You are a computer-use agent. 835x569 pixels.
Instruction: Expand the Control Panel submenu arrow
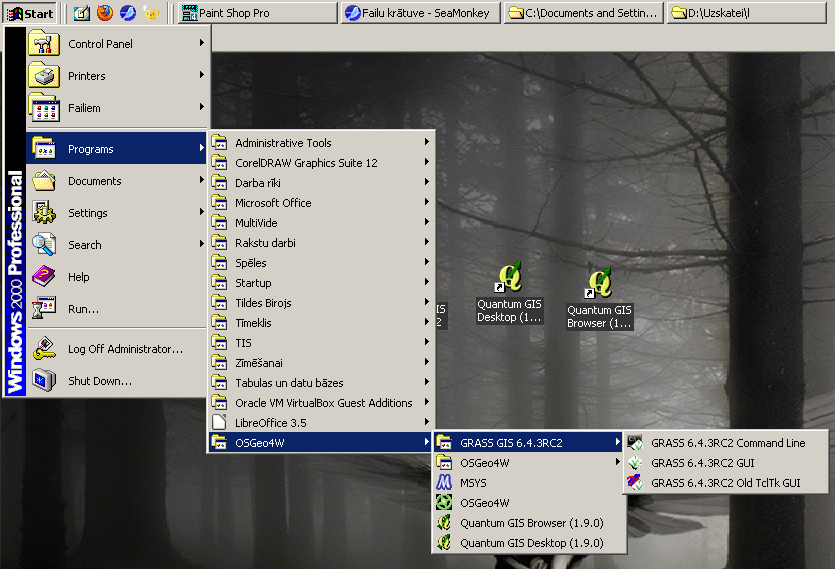click(201, 43)
